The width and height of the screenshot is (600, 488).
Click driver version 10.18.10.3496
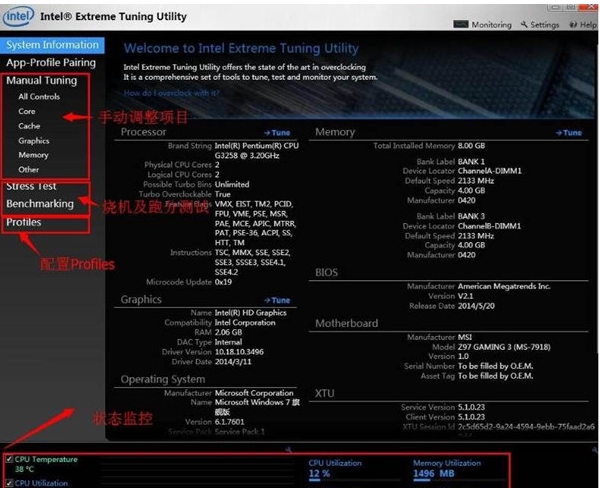click(x=239, y=352)
